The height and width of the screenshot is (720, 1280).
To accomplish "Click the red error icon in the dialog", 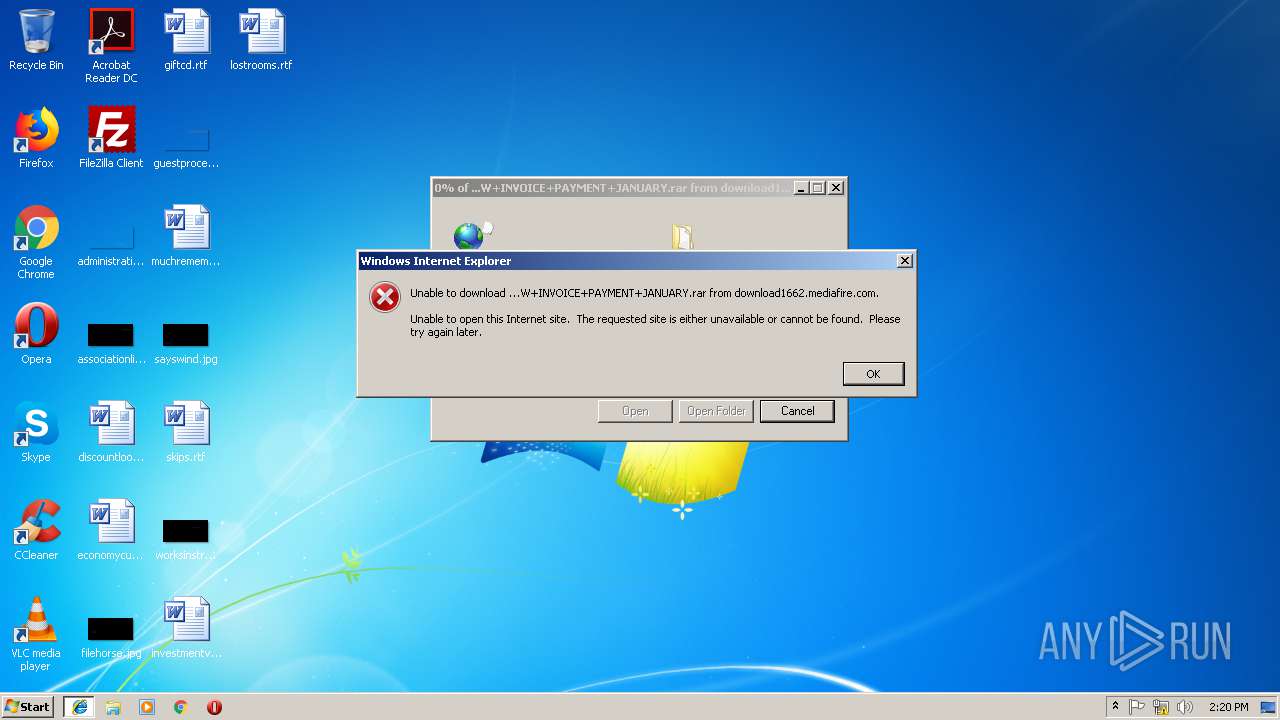I will 385,297.
